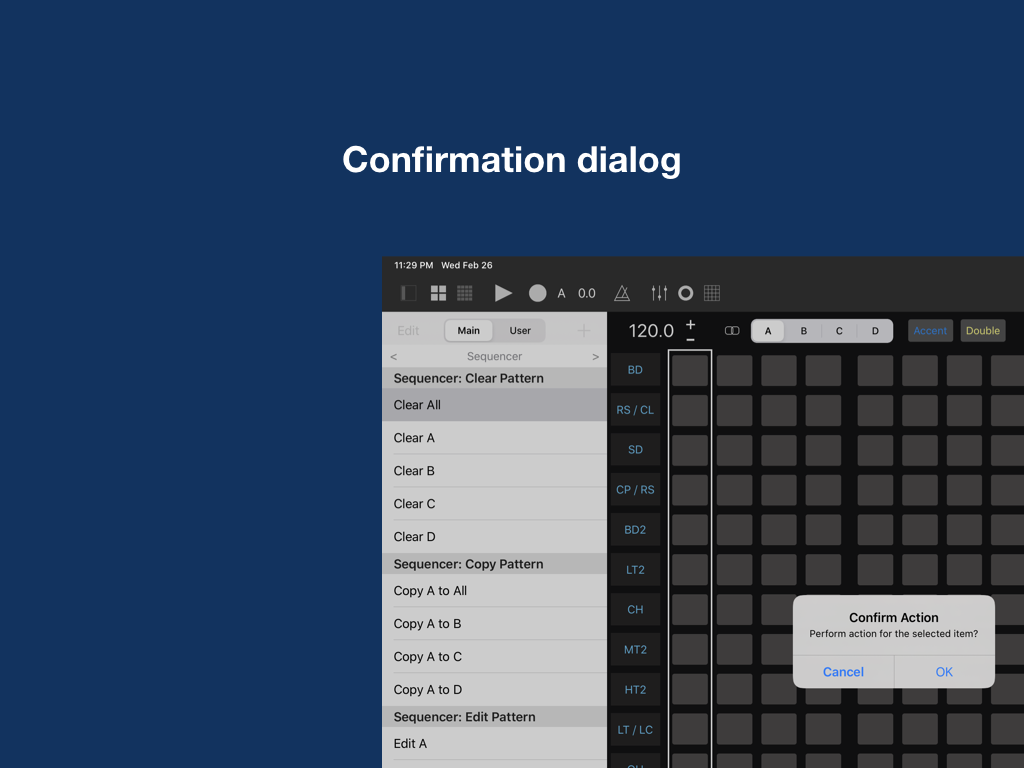Click the pattern chain link icon

(x=732, y=331)
